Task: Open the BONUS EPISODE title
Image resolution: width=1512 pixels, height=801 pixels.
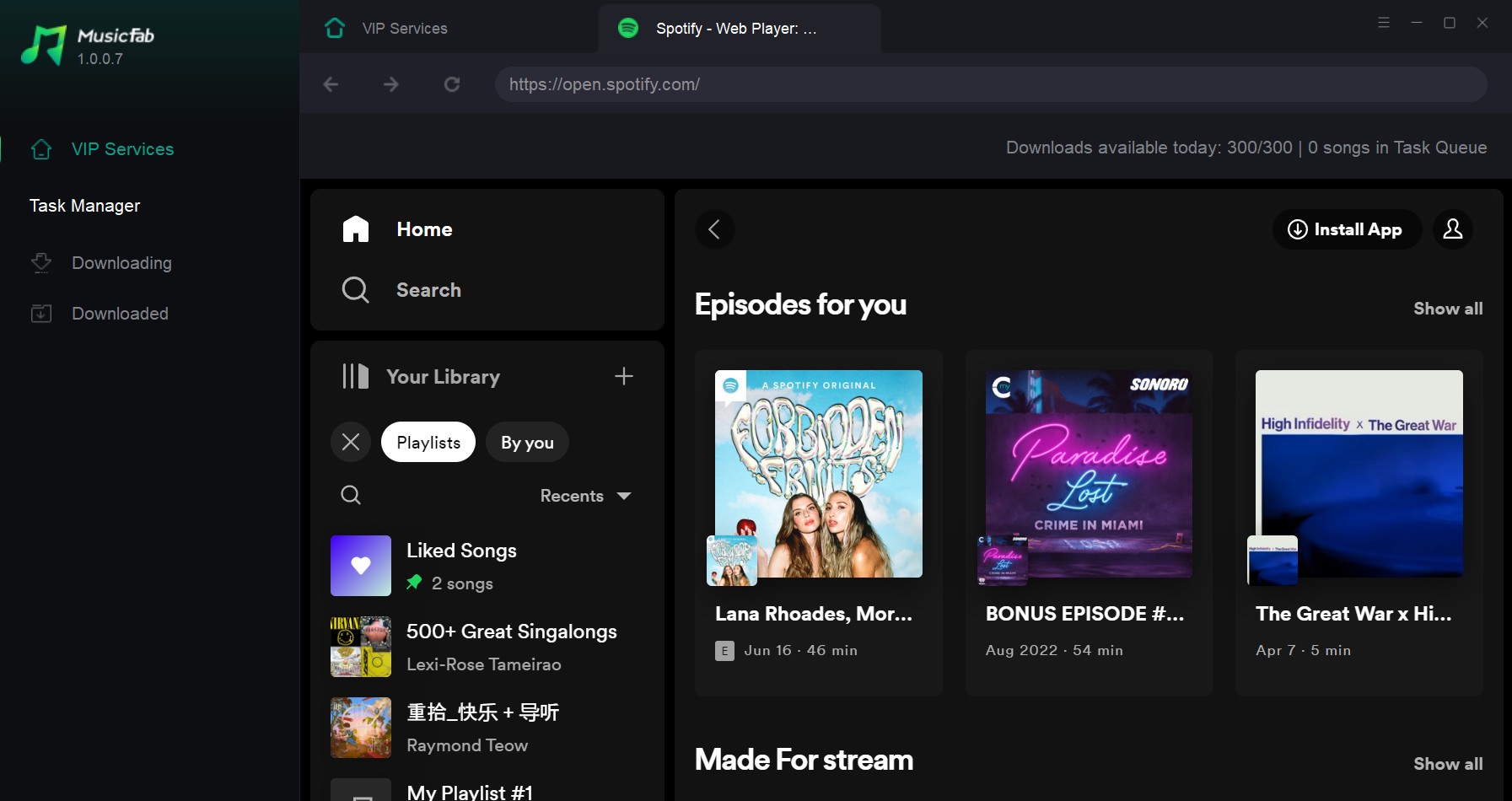Action: click(1084, 614)
